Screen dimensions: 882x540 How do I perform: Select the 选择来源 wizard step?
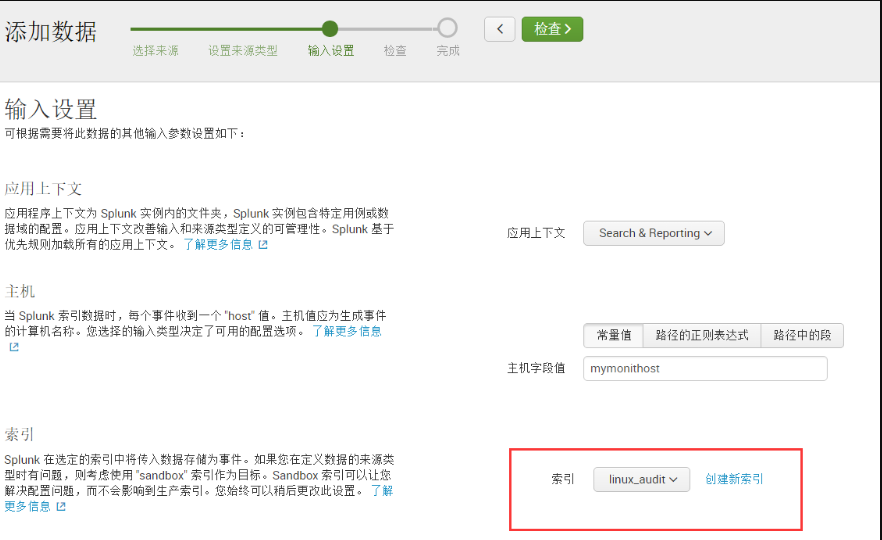[x=155, y=51]
